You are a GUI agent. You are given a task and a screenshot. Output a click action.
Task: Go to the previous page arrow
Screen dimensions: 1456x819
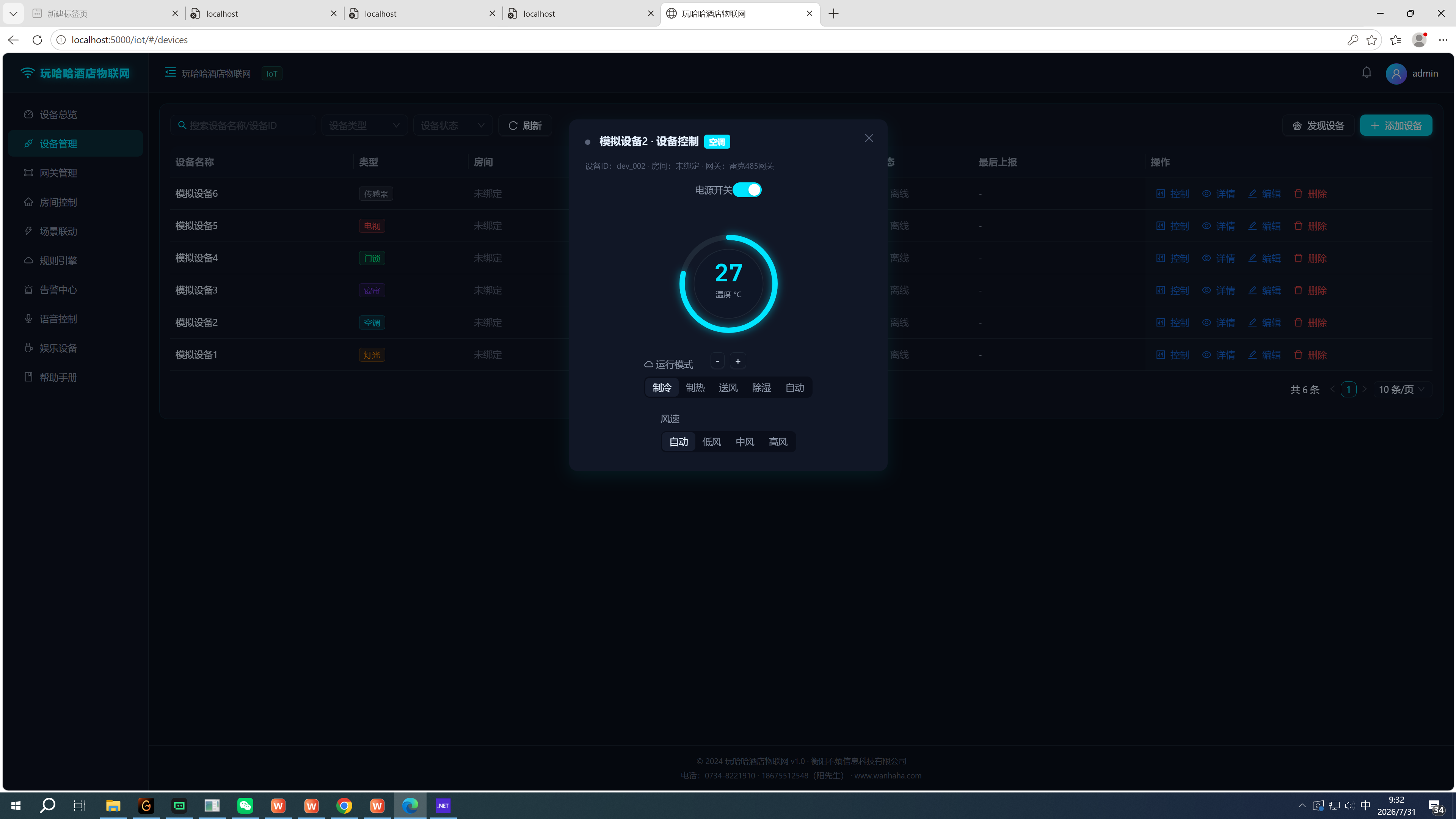click(1332, 389)
